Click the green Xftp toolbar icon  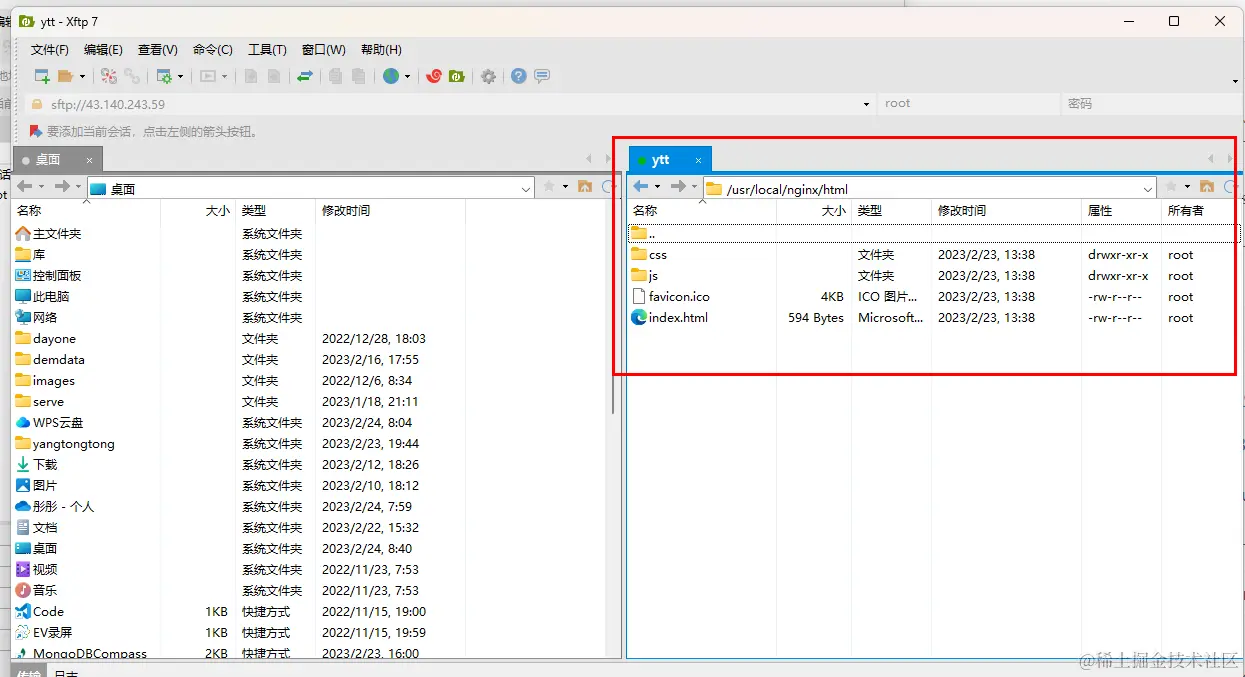click(x=457, y=76)
